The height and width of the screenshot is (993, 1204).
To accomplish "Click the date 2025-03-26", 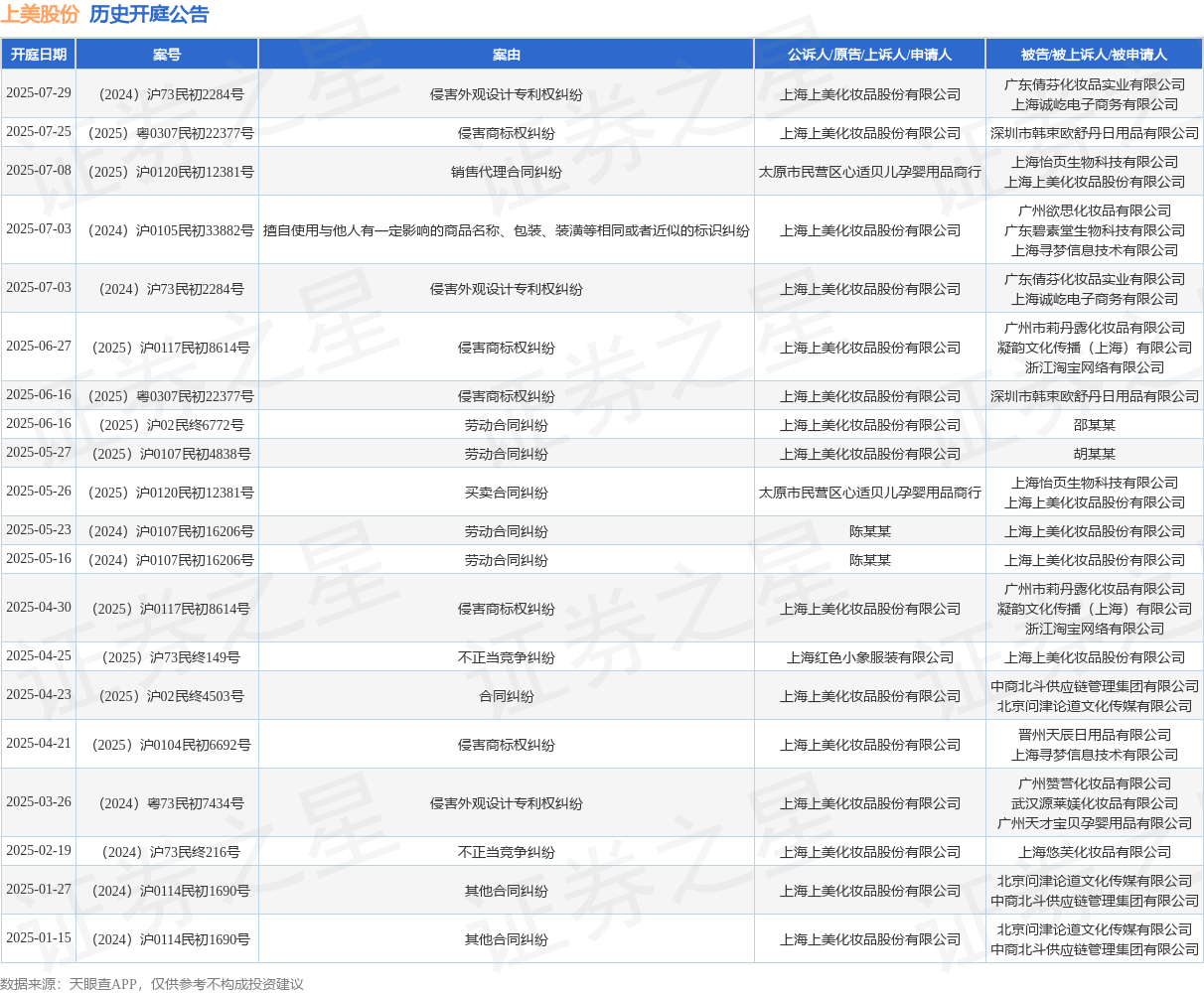I will [x=39, y=801].
